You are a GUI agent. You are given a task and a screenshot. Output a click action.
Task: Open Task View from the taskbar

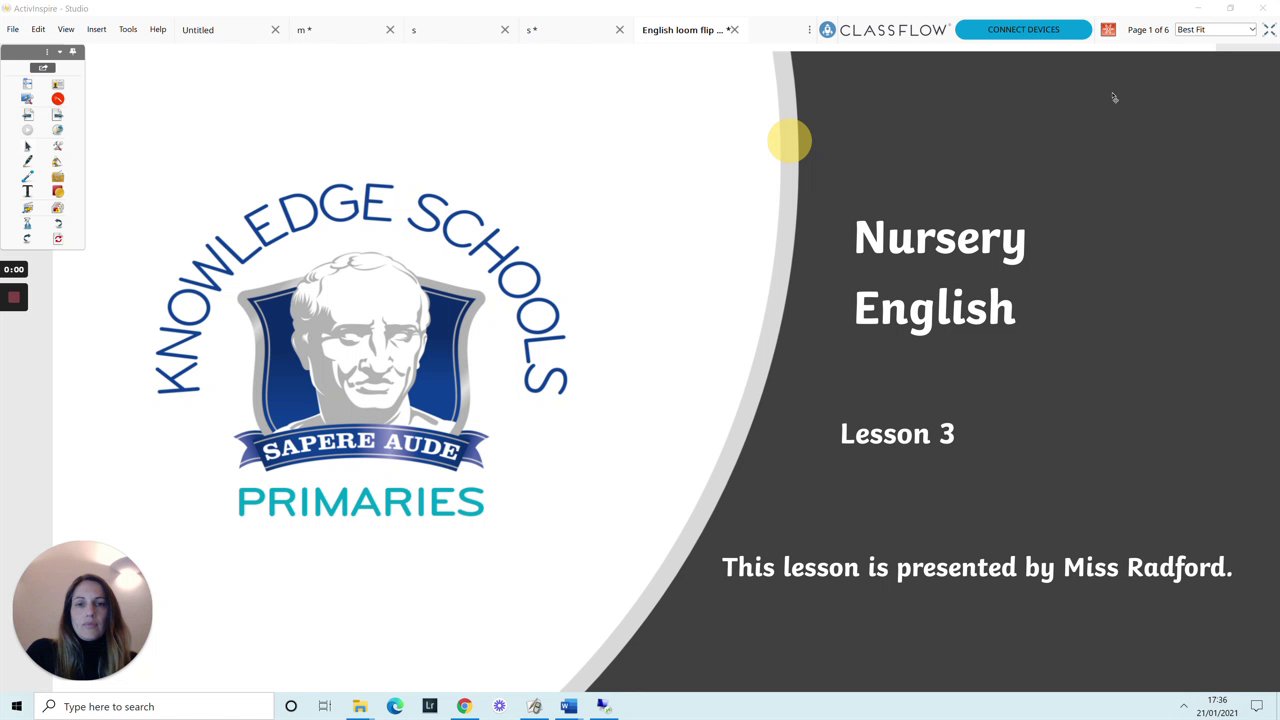coord(325,706)
